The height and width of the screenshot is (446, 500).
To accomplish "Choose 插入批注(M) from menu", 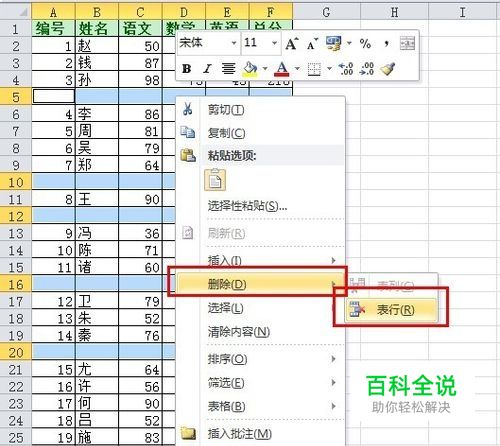I will 261,434.
